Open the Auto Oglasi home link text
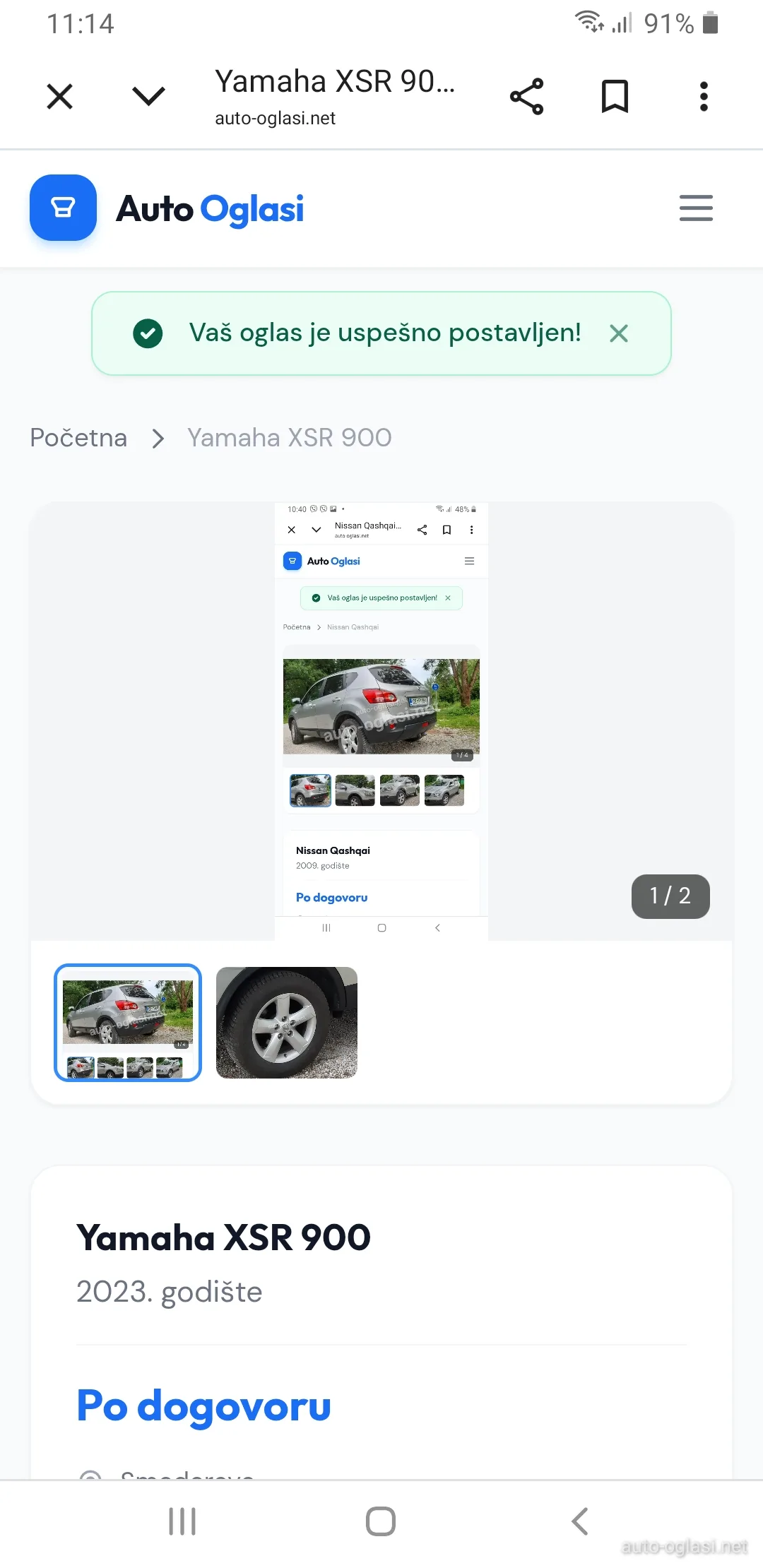The width and height of the screenshot is (763, 1568). click(210, 209)
